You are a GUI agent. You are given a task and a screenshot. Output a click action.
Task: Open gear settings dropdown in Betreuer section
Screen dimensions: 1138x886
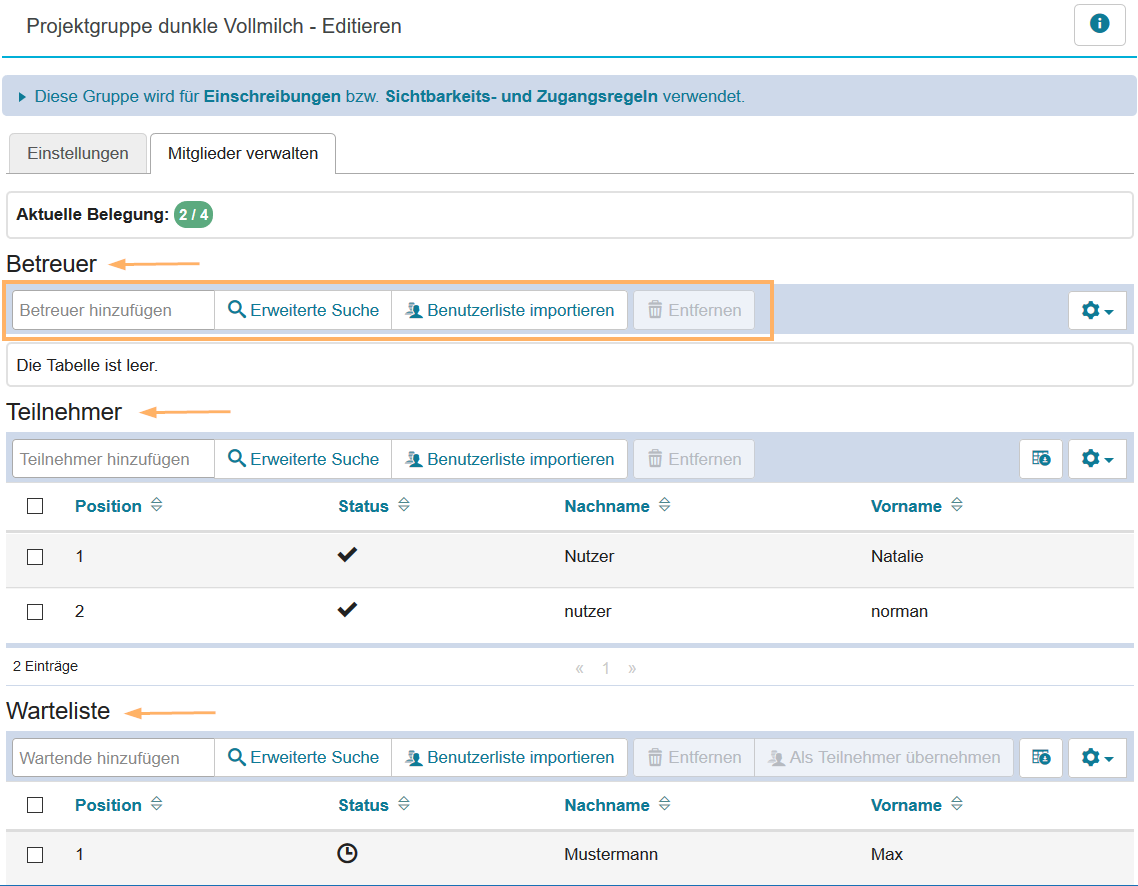(1097, 311)
